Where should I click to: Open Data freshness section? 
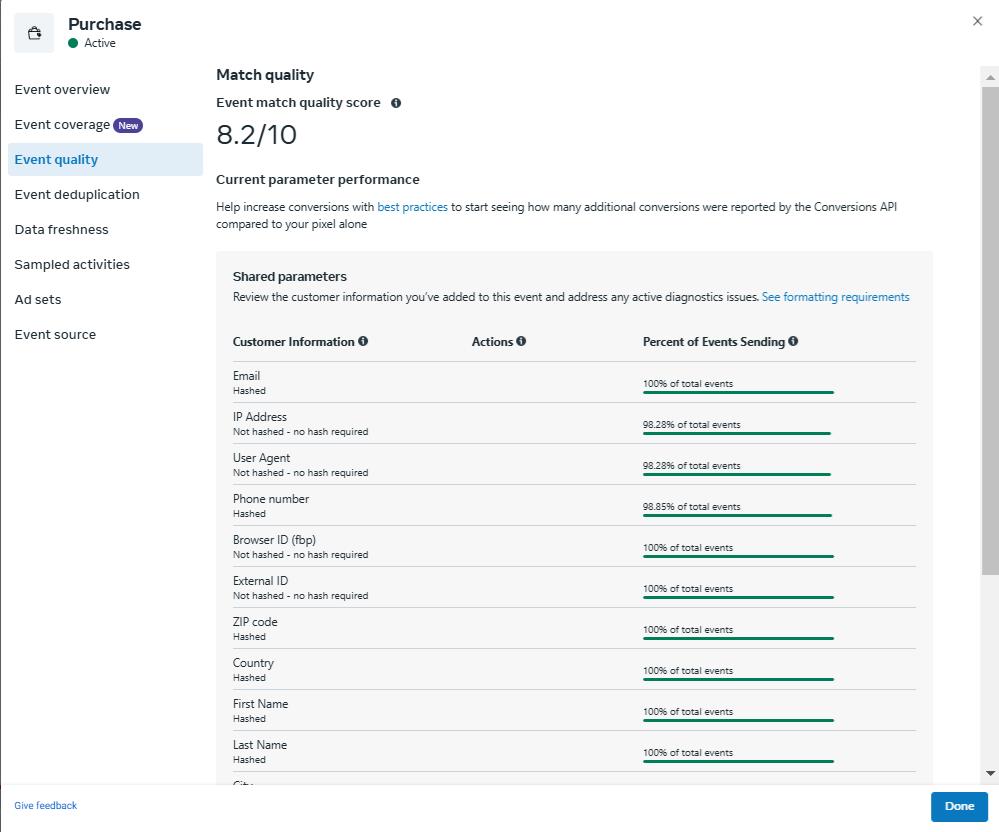62,230
